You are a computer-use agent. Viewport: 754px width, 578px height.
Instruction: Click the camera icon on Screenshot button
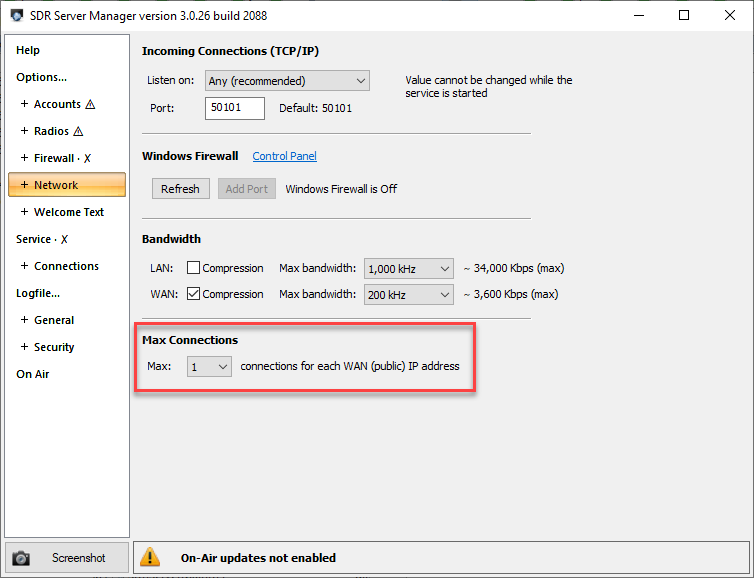(x=22, y=558)
